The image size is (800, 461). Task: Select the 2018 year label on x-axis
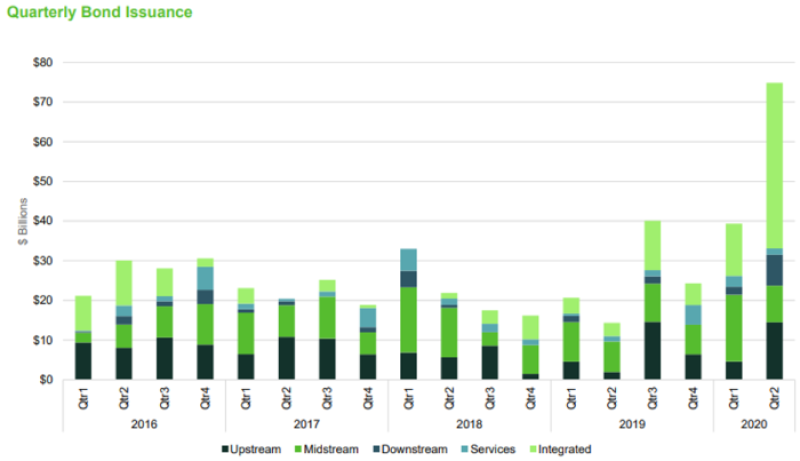coord(469,422)
